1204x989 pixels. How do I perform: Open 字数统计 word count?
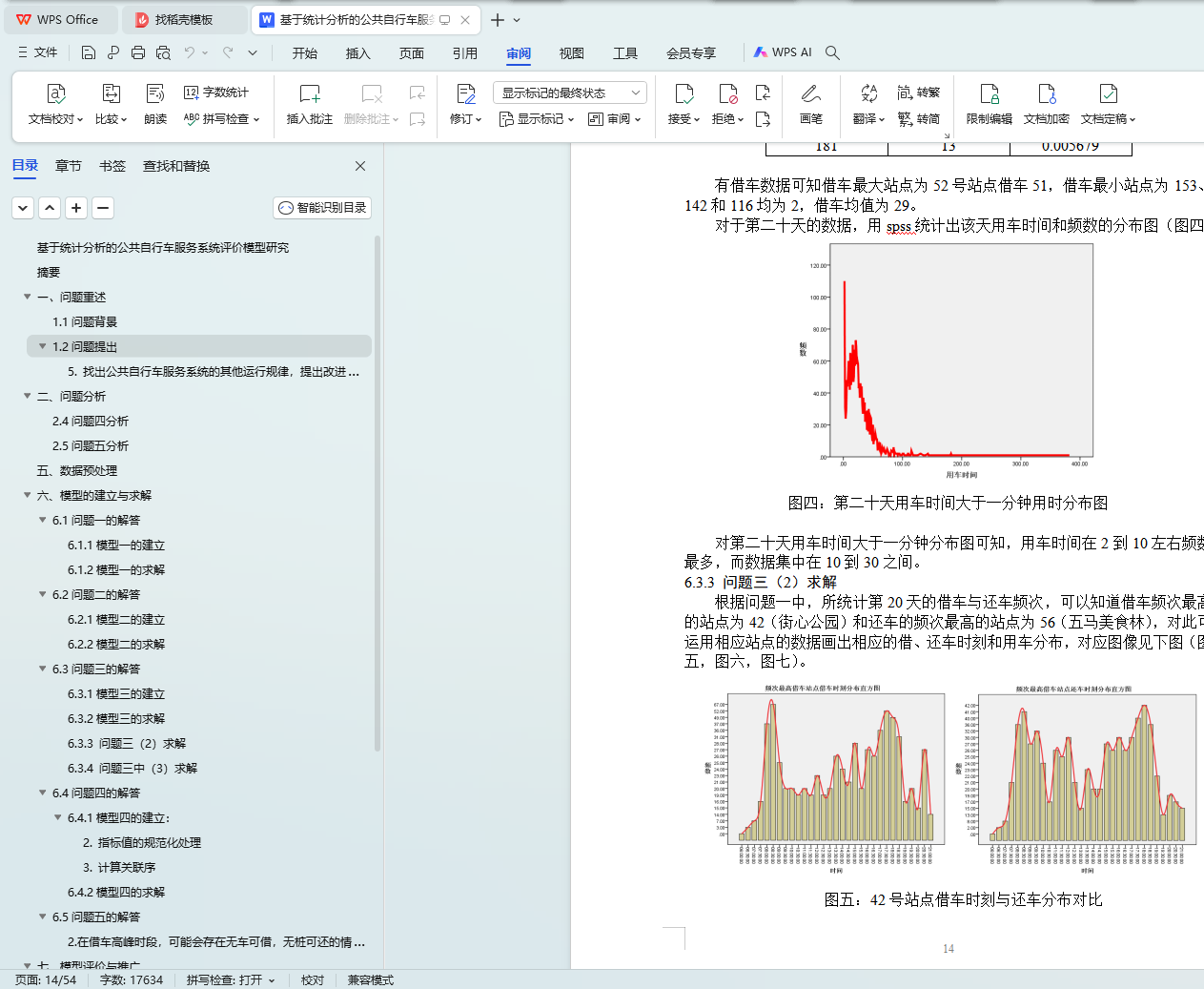click(216, 93)
